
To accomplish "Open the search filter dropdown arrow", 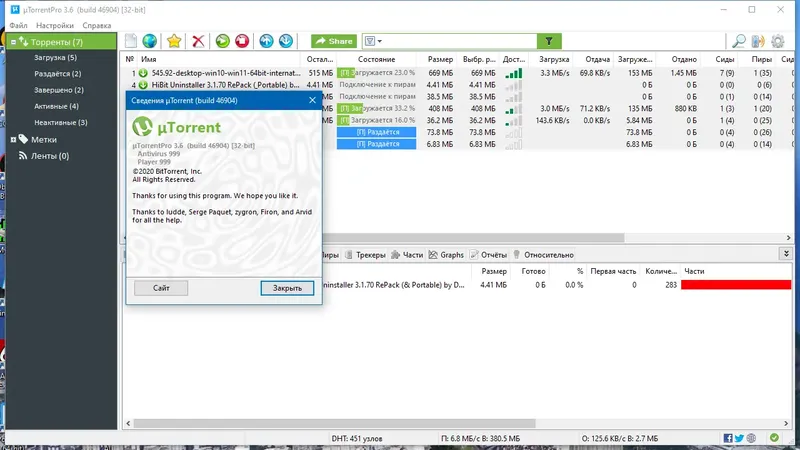I will click(380, 41).
